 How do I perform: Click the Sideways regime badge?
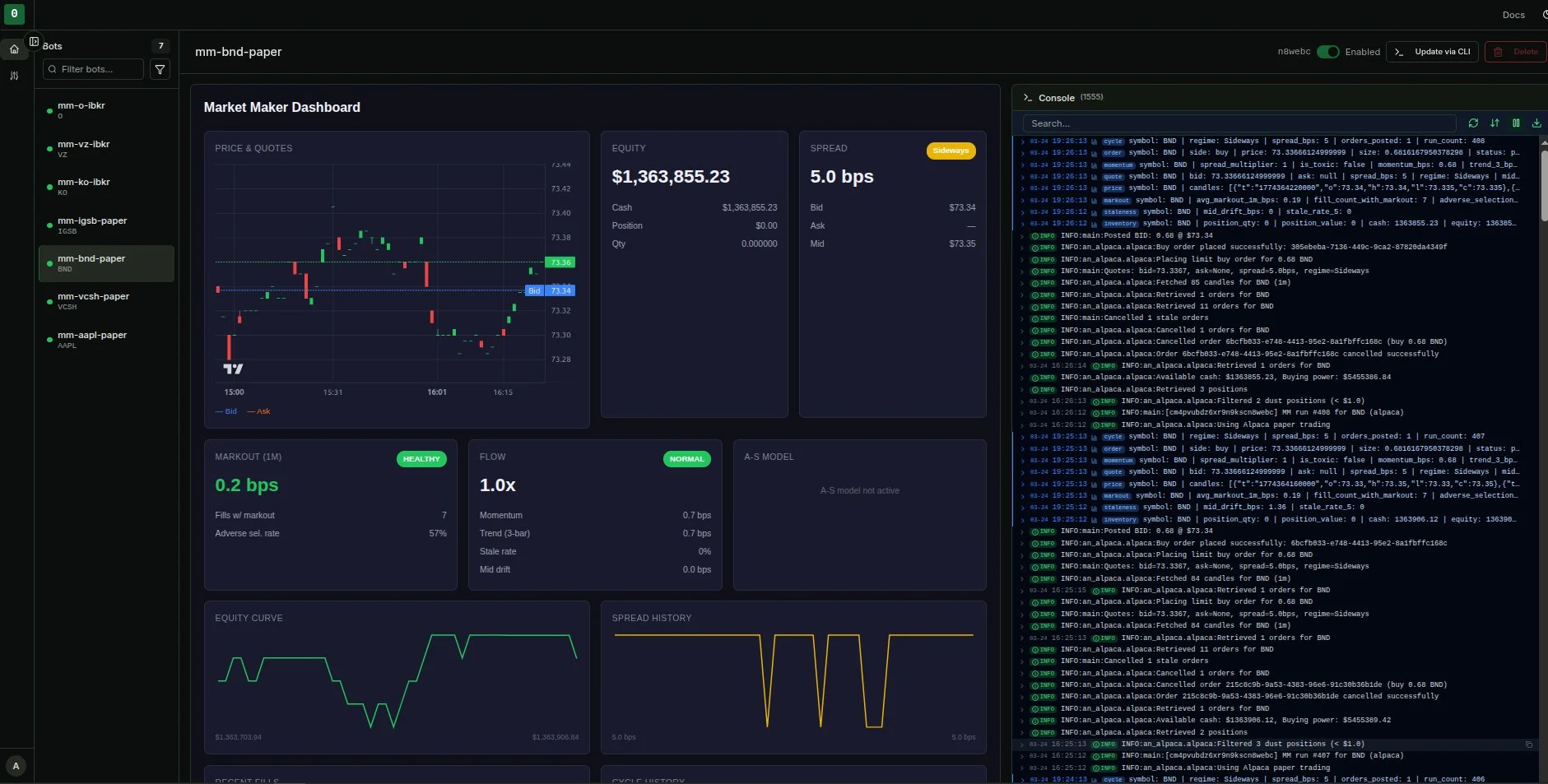click(951, 151)
